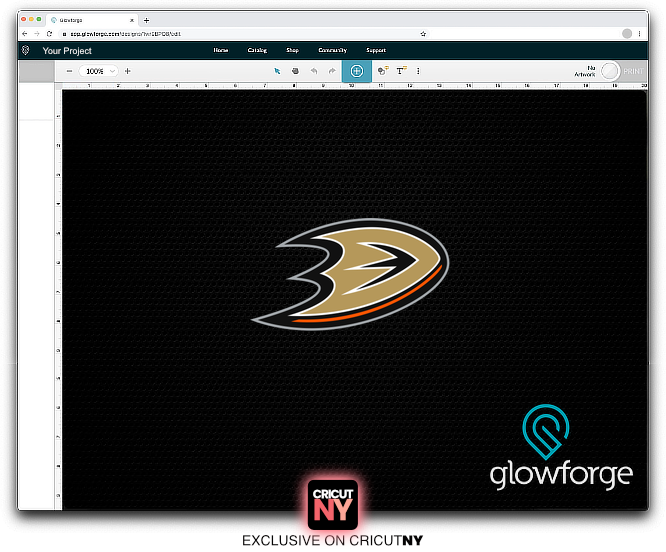Click the round indicator beside PRINT

click(x=610, y=71)
